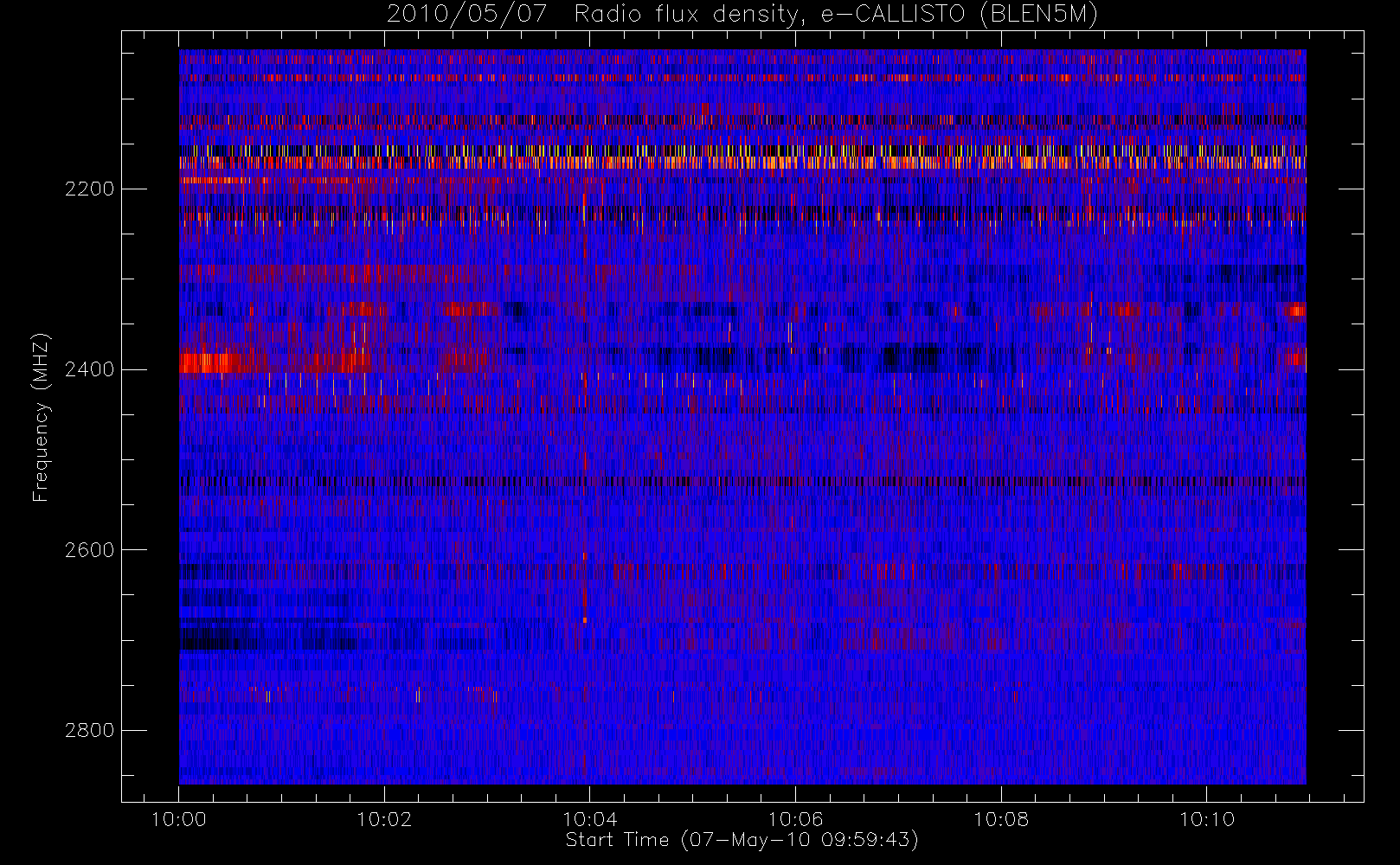Viewport: 1400px width, 865px height.
Task: Select the 10:10 time tick label
Action: point(1206,819)
